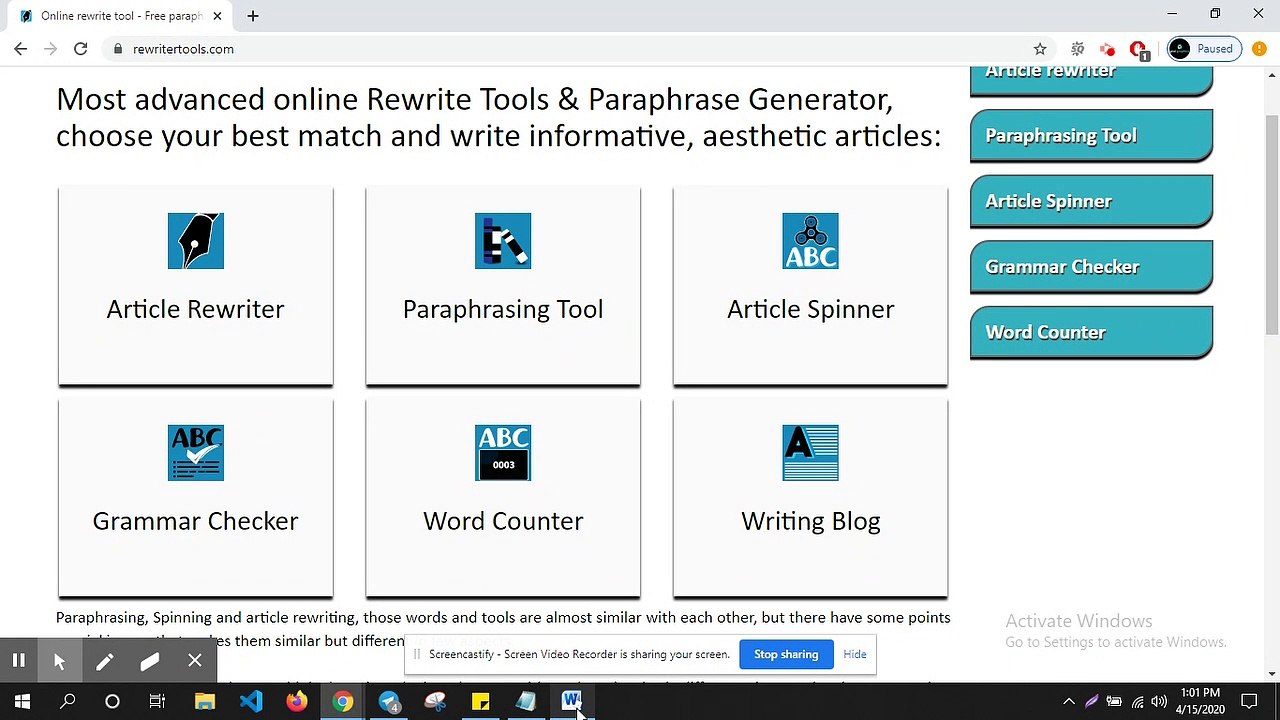
Task: Hide the screen sharing notification bar
Action: [855, 654]
